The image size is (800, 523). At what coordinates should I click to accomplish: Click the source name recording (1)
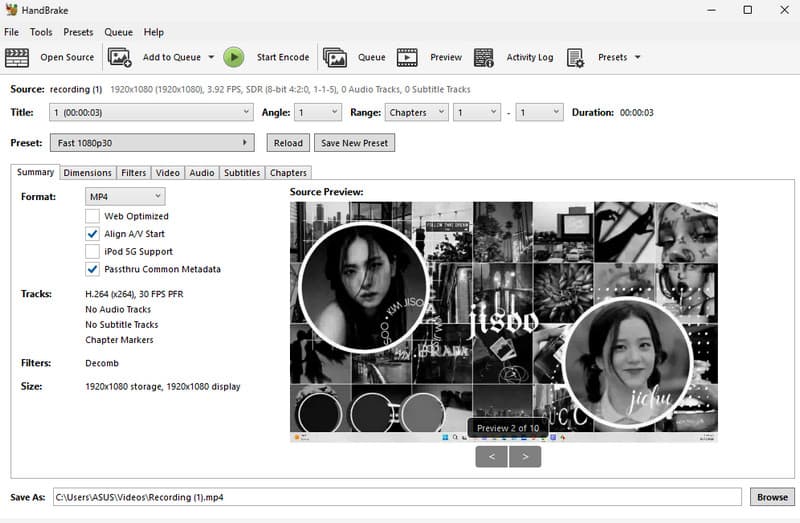(x=76, y=89)
